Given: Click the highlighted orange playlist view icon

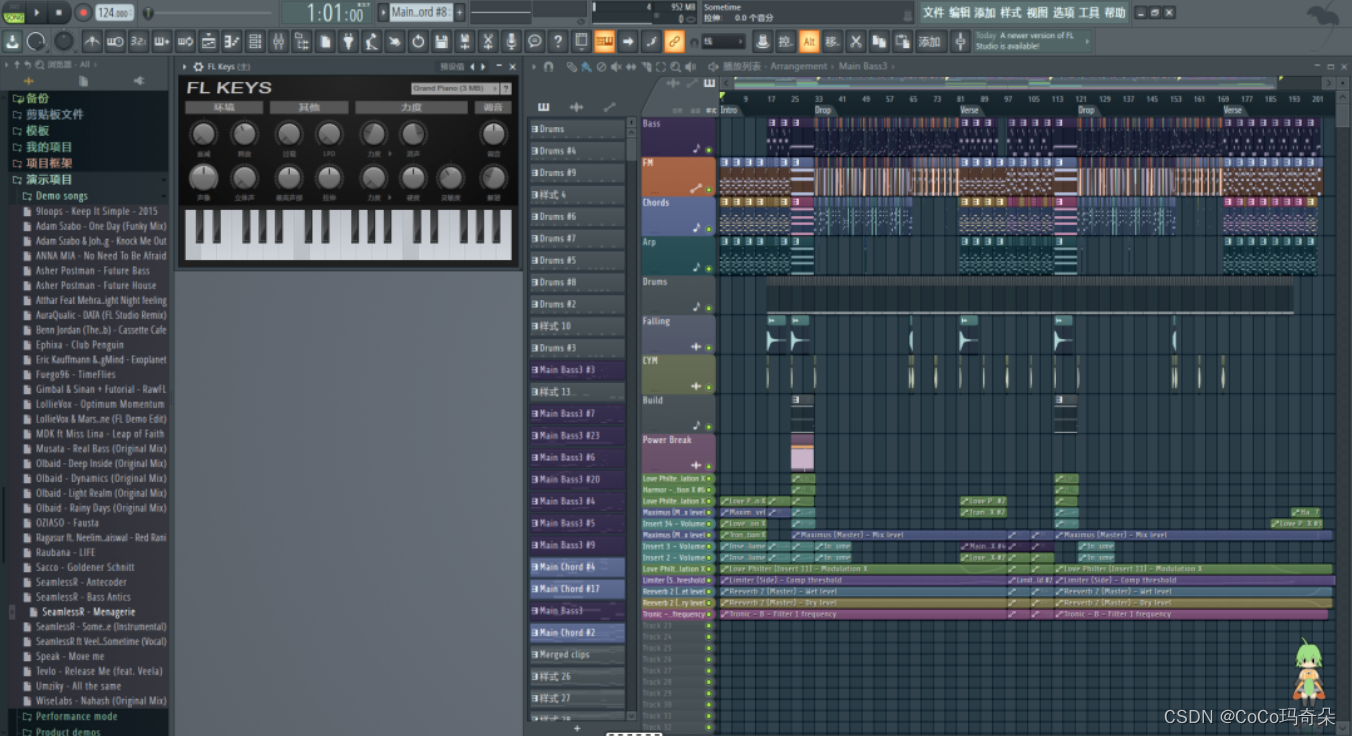Looking at the screenshot, I should [604, 42].
